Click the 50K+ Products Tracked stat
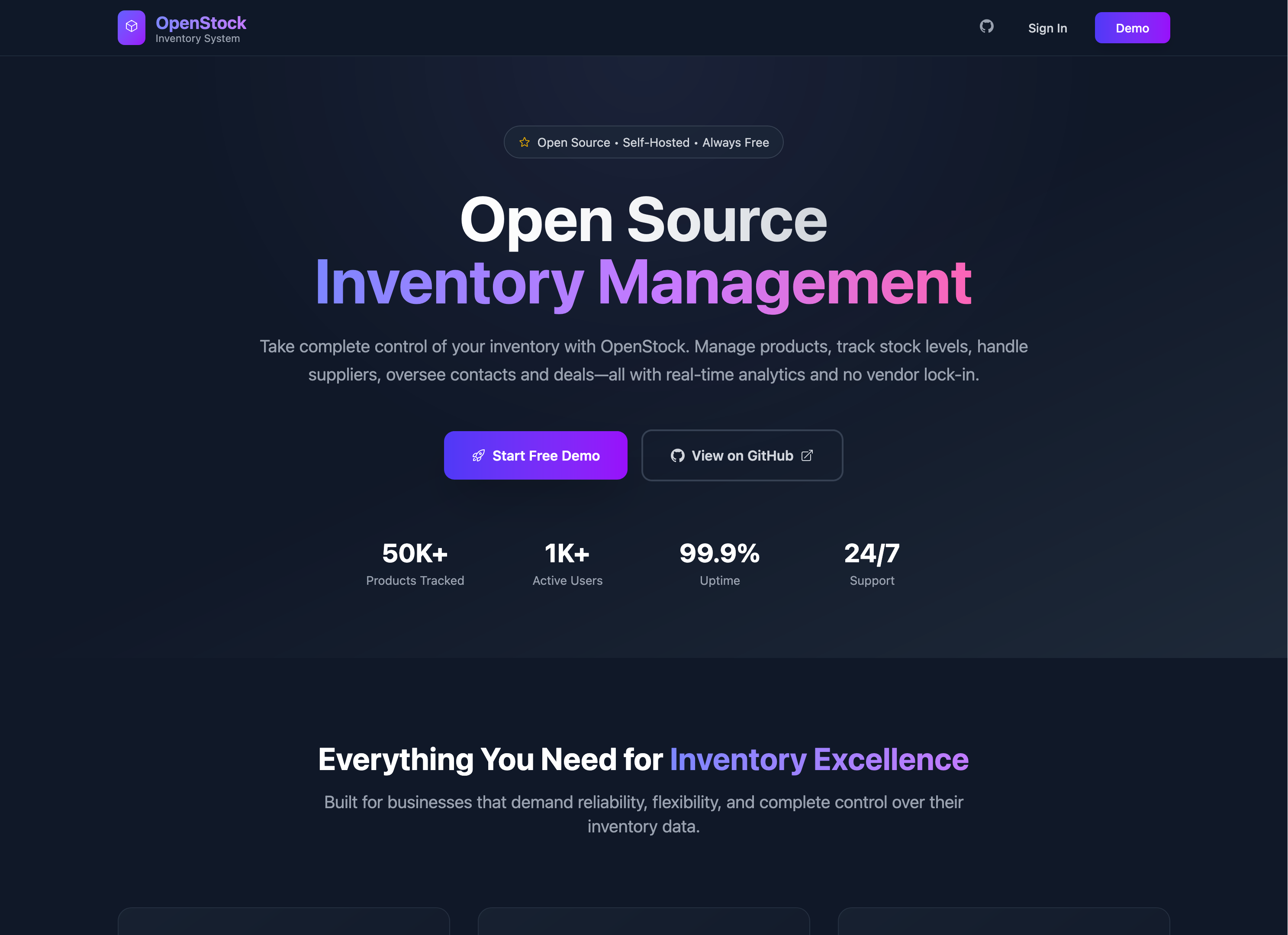Viewport: 1288px width, 935px height. pyautogui.click(x=415, y=563)
